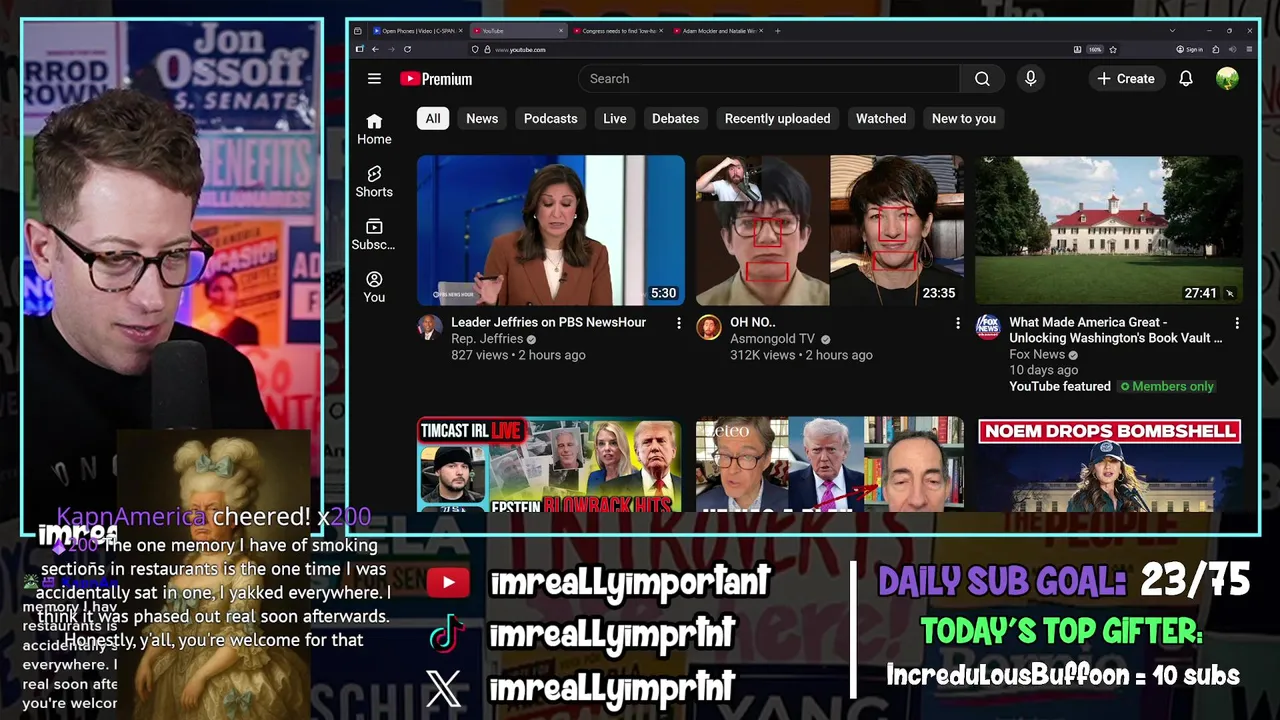Switch to the Adam Mockler and Natalie tab
Viewport: 1280px width, 720px height.
(x=717, y=31)
